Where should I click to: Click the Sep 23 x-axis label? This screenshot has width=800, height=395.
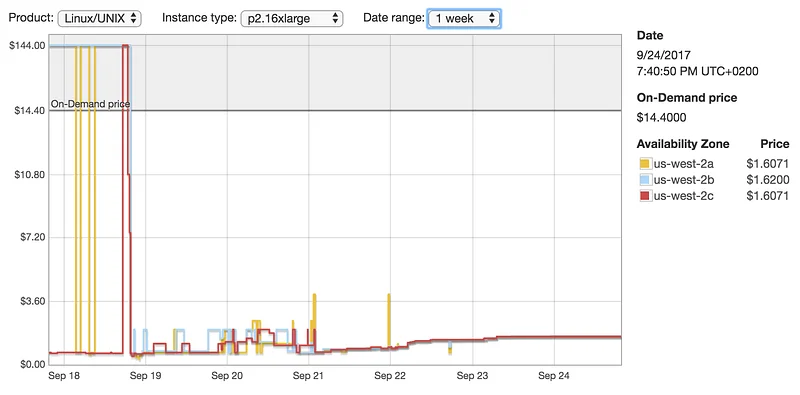(472, 377)
